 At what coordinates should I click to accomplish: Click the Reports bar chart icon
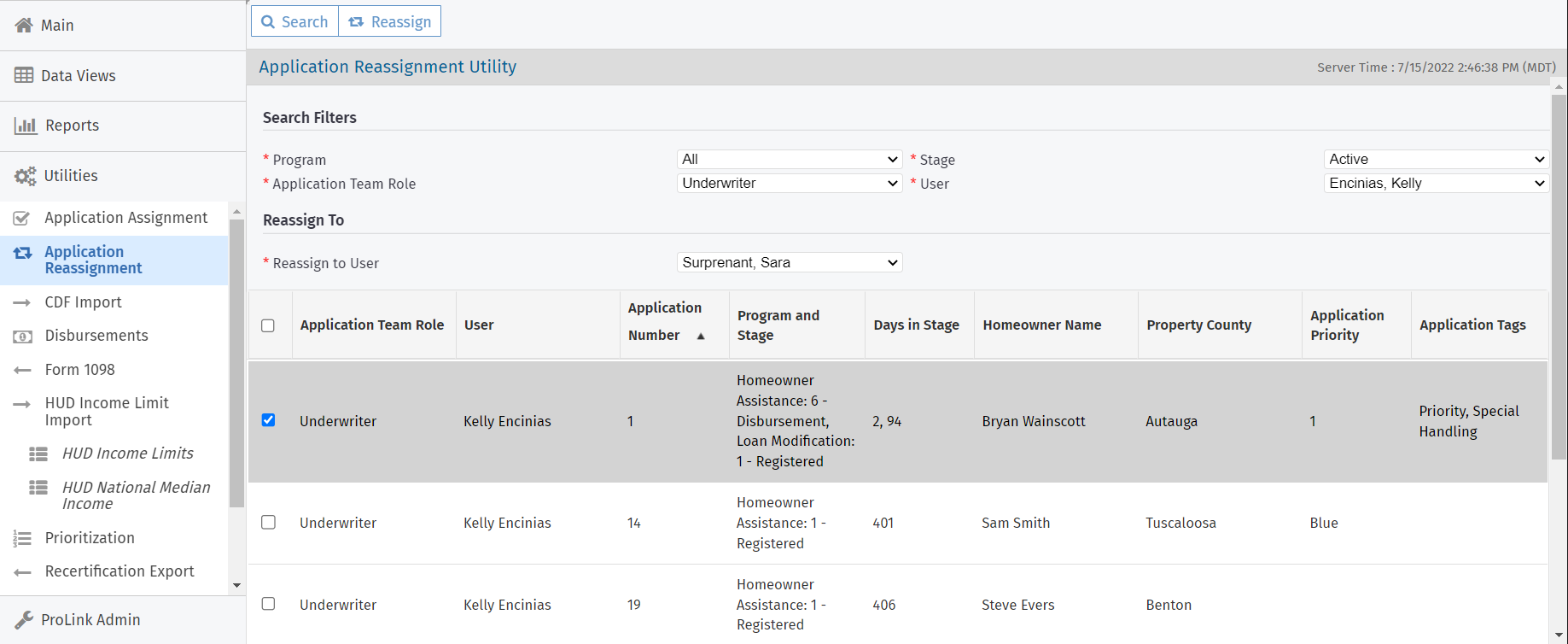tap(26, 126)
